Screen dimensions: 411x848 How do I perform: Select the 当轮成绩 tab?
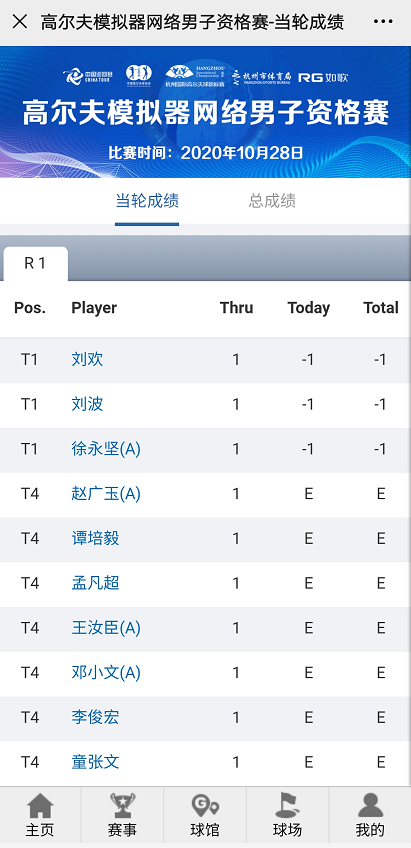coord(147,201)
